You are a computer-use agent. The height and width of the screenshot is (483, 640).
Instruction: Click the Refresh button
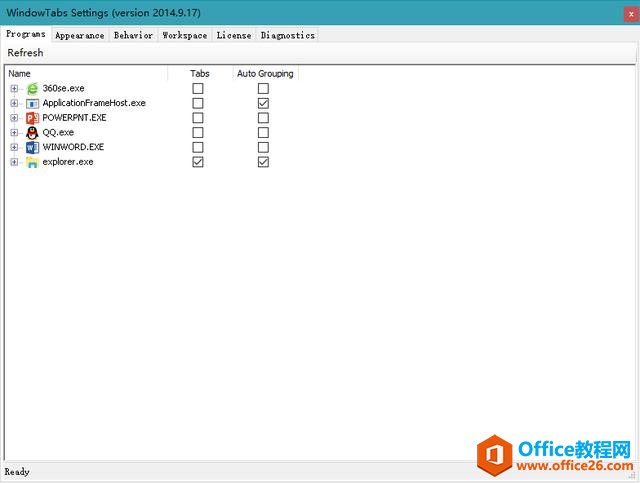click(x=25, y=53)
